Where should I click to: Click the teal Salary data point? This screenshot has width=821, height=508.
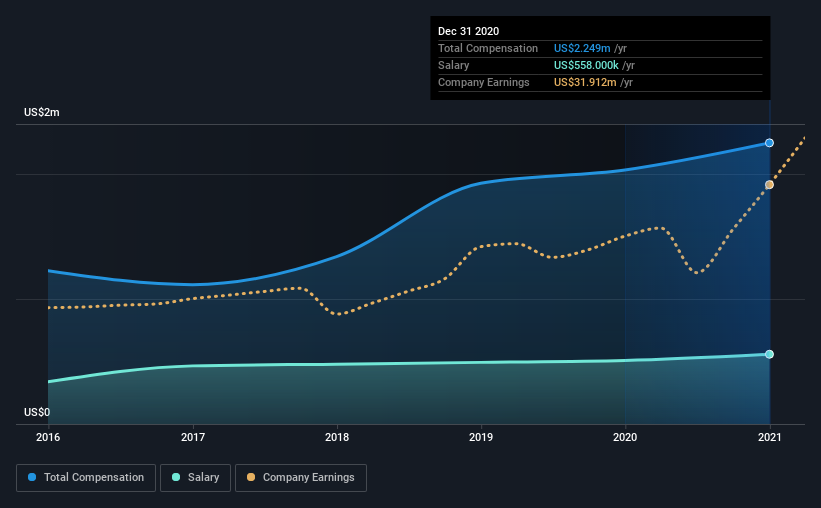pos(769,355)
